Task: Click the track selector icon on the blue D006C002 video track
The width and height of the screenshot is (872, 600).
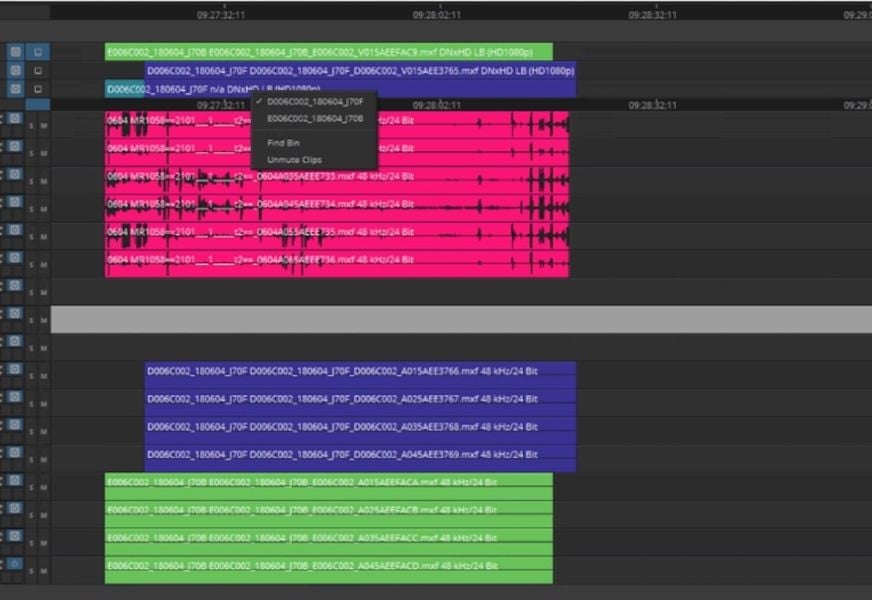Action: click(15, 71)
